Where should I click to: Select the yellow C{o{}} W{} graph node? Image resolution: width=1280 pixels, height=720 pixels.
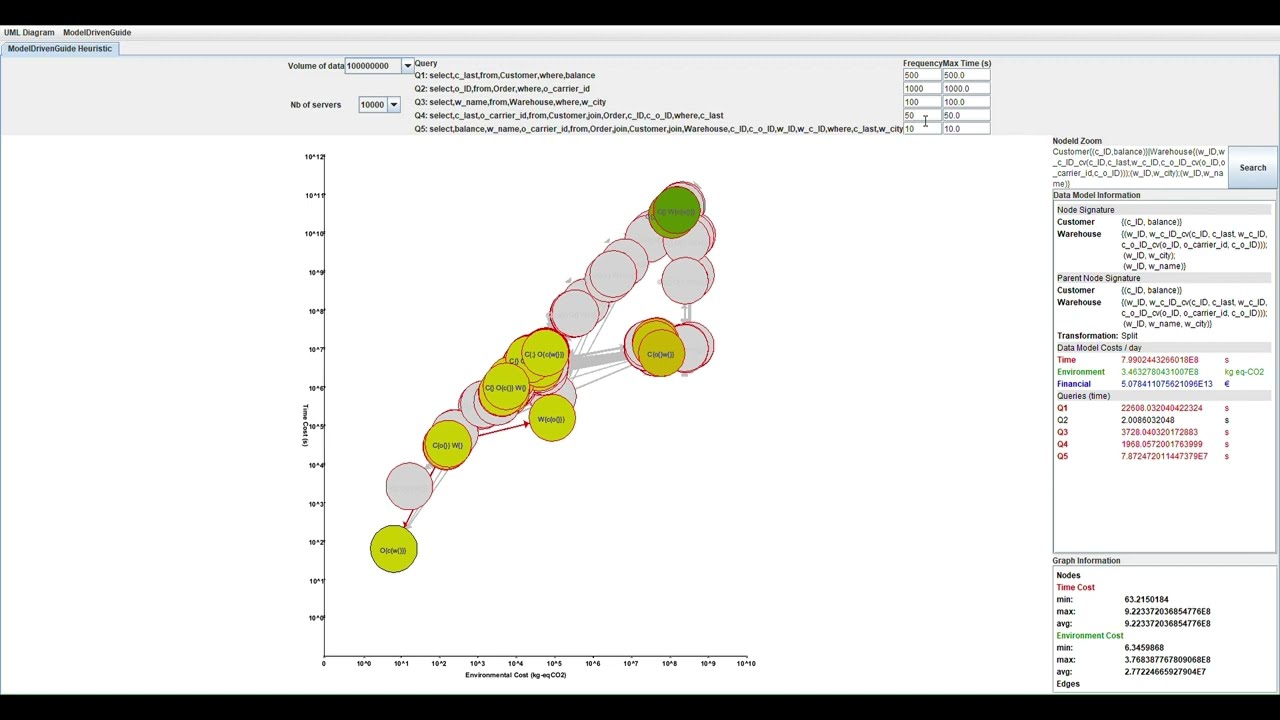coord(447,445)
